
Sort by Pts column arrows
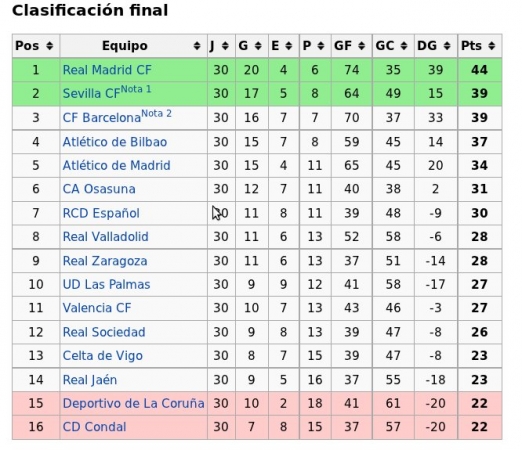point(491,46)
